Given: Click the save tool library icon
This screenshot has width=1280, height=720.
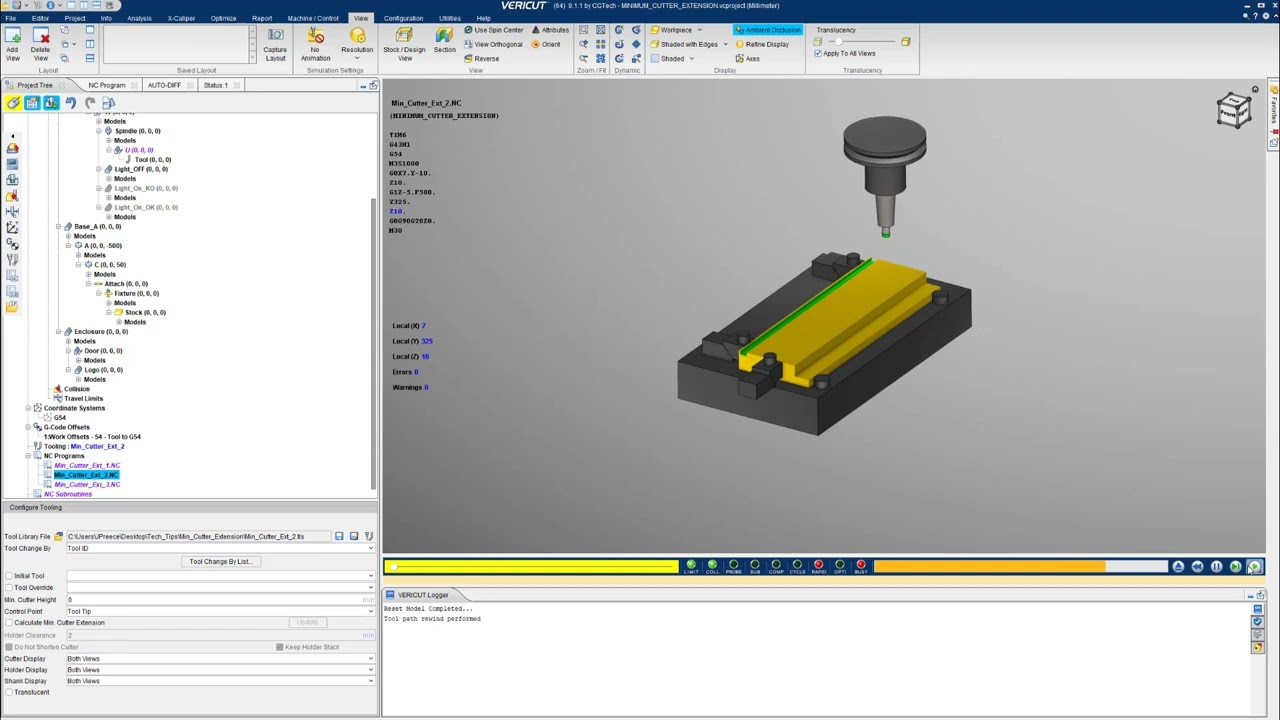Looking at the screenshot, I should click(340, 537).
